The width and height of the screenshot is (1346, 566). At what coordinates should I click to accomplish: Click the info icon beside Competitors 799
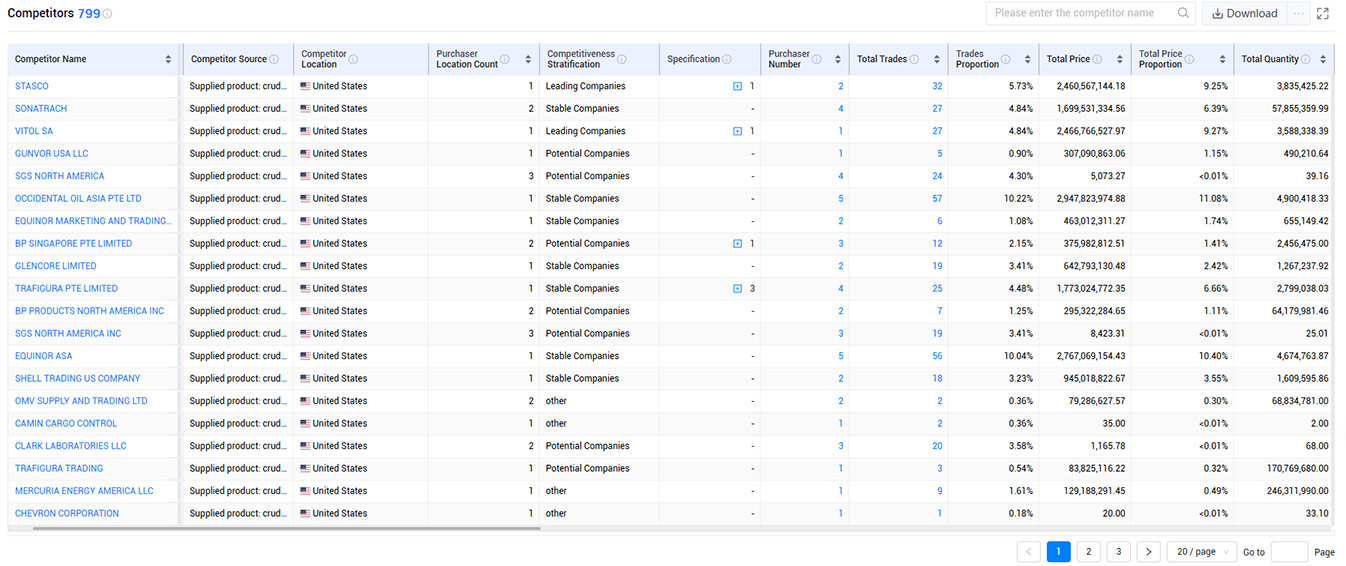[x=108, y=14]
